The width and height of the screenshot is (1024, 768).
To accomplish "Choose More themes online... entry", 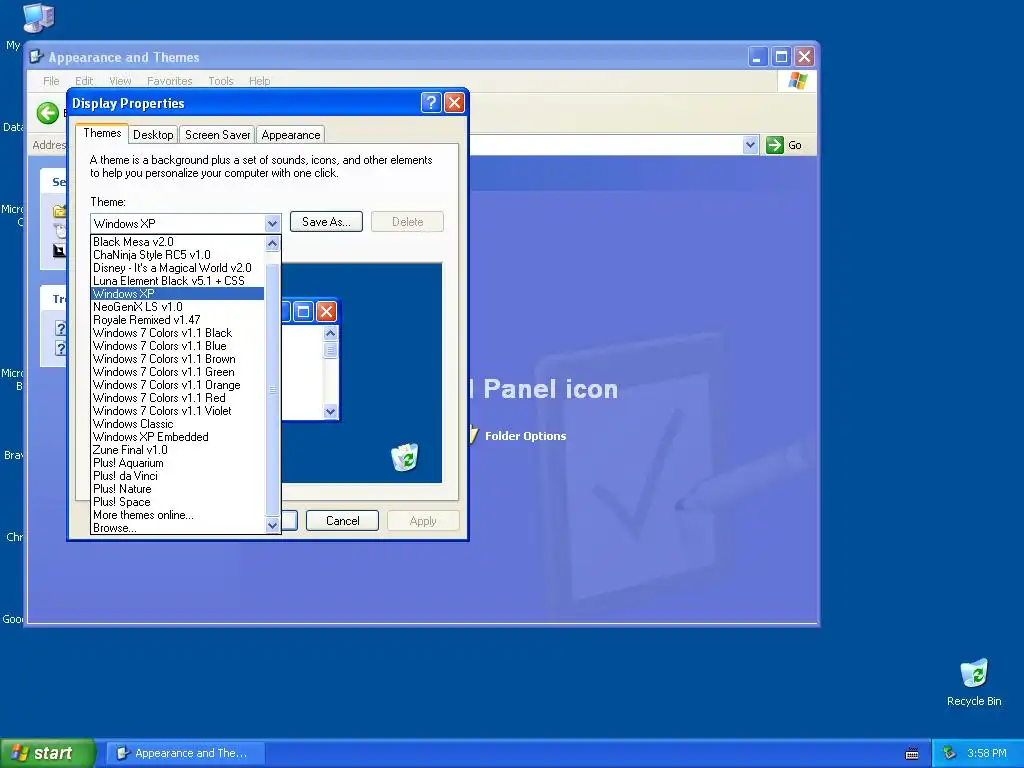I will 178,515.
